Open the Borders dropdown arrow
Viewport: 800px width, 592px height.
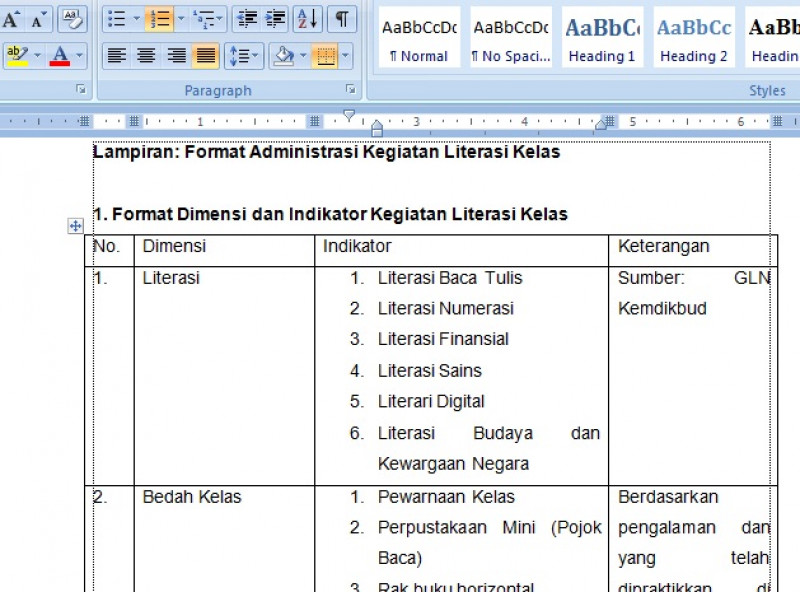343,56
